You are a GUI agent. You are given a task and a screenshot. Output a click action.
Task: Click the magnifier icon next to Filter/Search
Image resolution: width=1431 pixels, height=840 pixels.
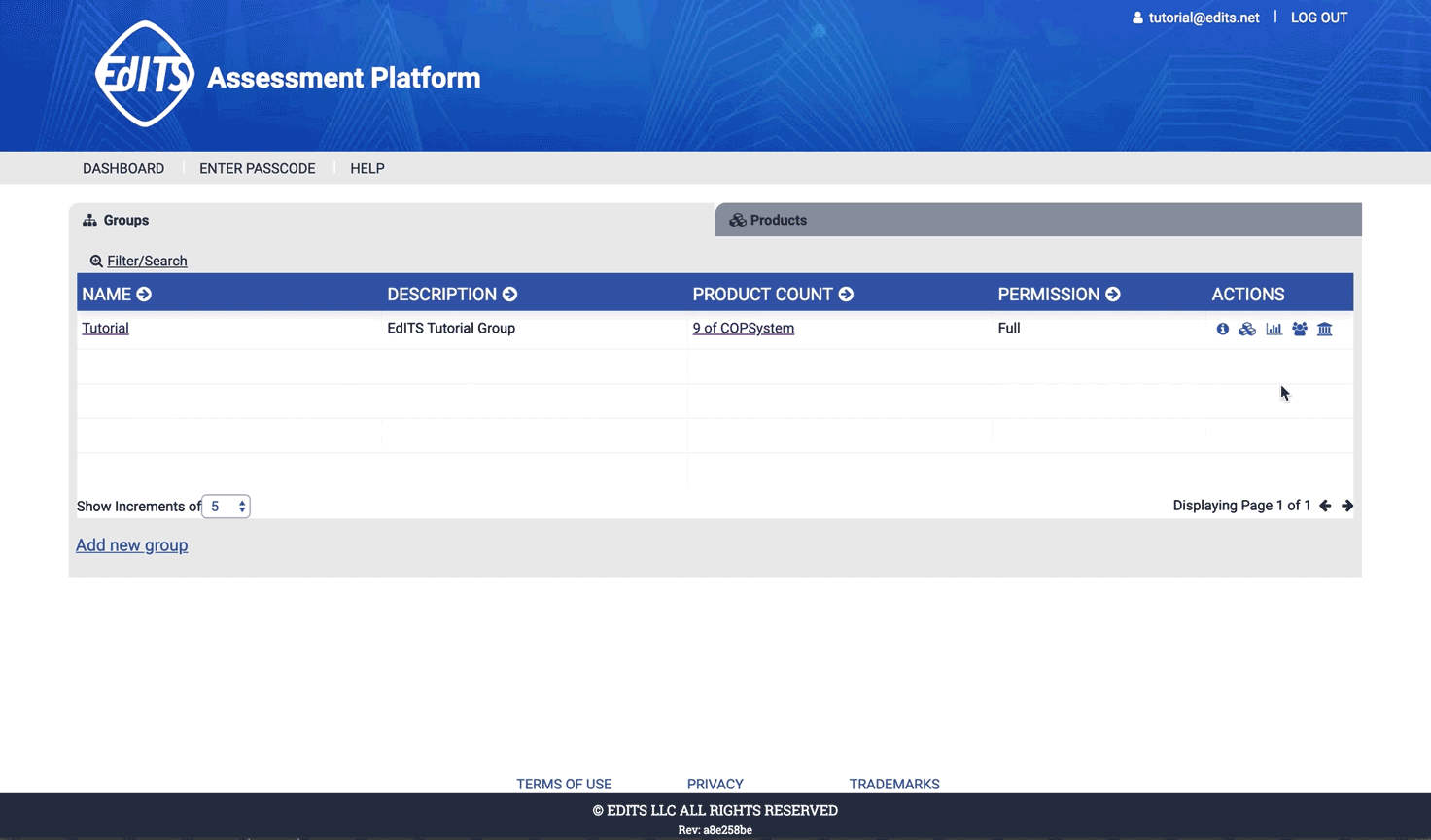(x=96, y=261)
